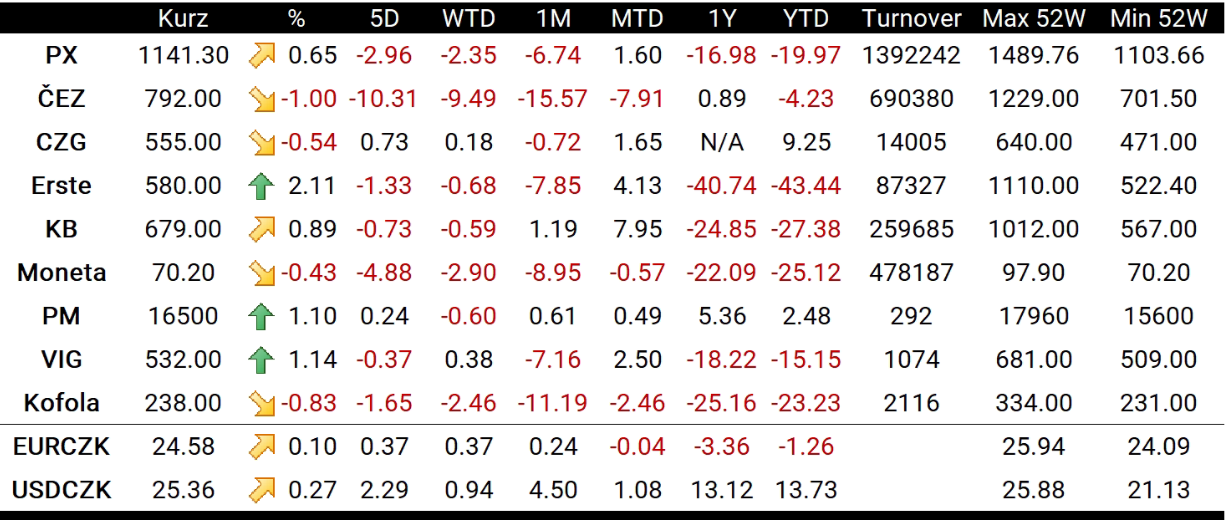Image resolution: width=1228 pixels, height=520 pixels.
Task: Click the yellow down arrow beside ČEZ
Action: (x=261, y=99)
